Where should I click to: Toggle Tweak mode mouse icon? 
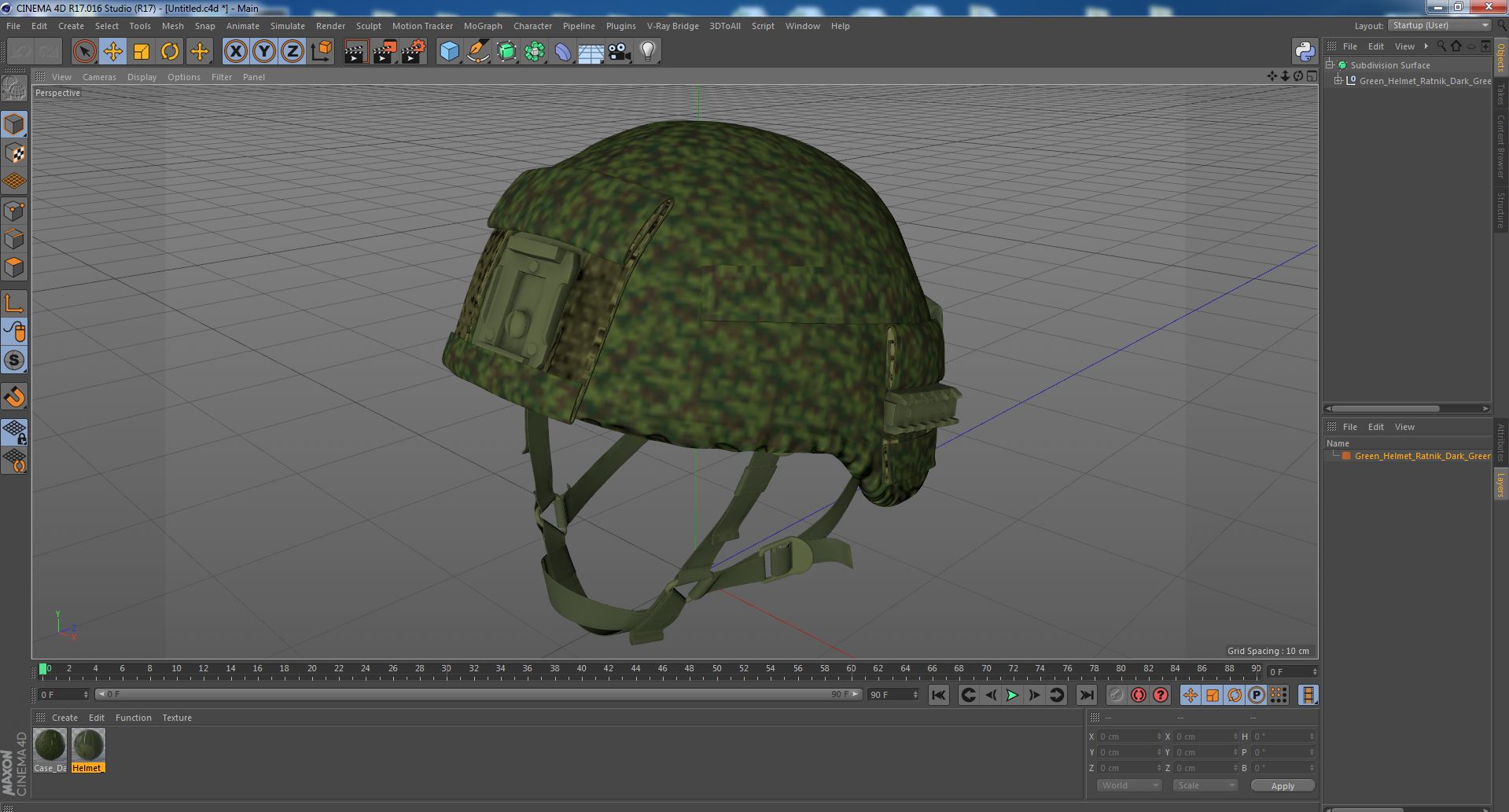14,332
